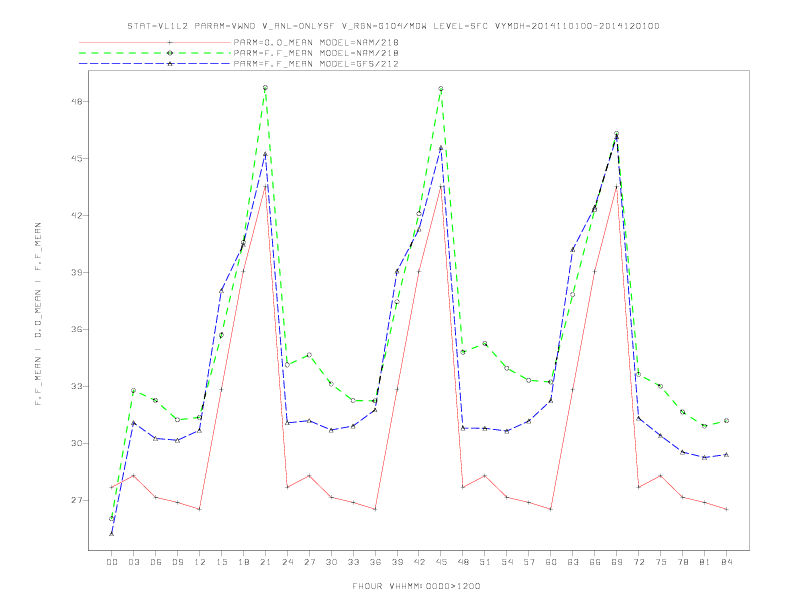The width and height of the screenshot is (792, 612).
Task: Click green circle marker at hour 03
Action: [x=133, y=391]
